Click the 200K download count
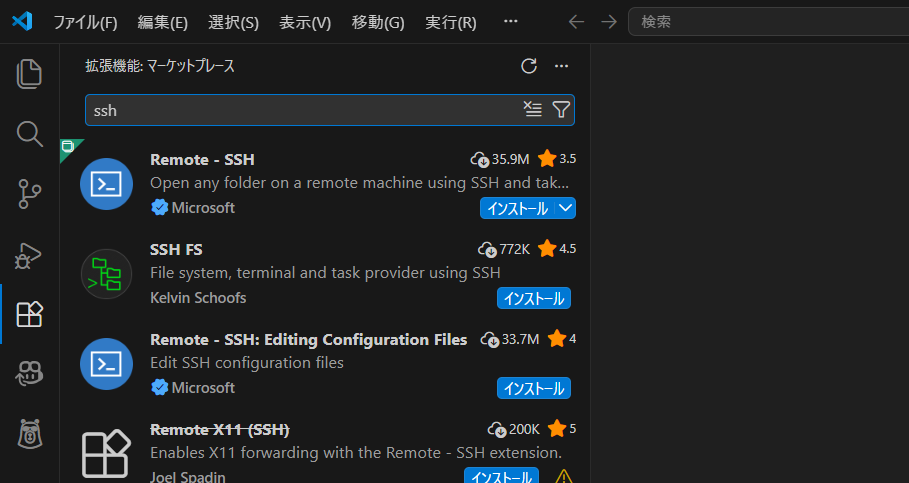Viewport: 909px width, 483px height. (x=524, y=428)
